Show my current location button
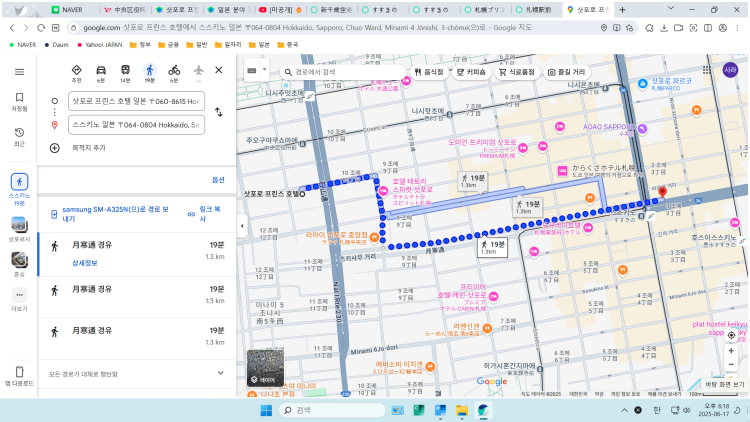Viewport: 750px width, 422px height. point(731,335)
